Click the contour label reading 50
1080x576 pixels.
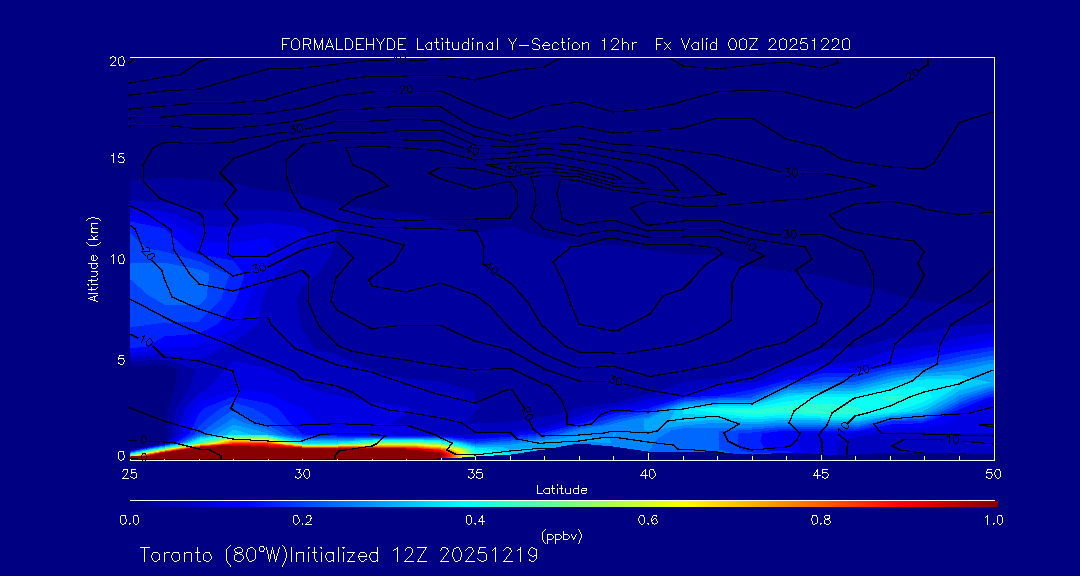(514, 169)
